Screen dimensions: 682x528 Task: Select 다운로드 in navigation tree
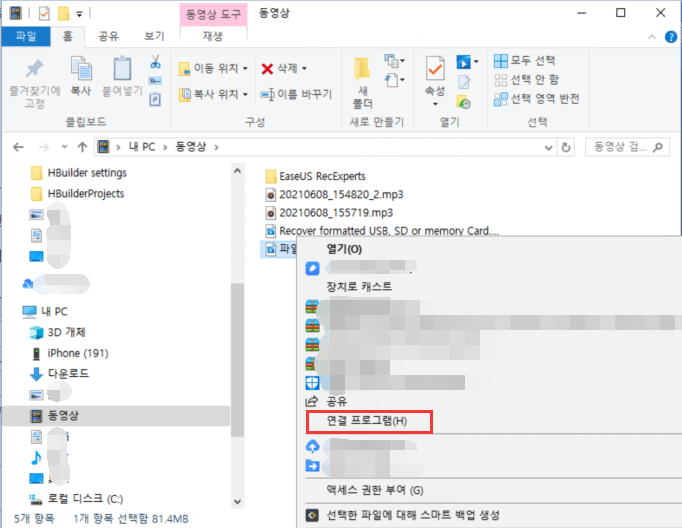coord(59,374)
